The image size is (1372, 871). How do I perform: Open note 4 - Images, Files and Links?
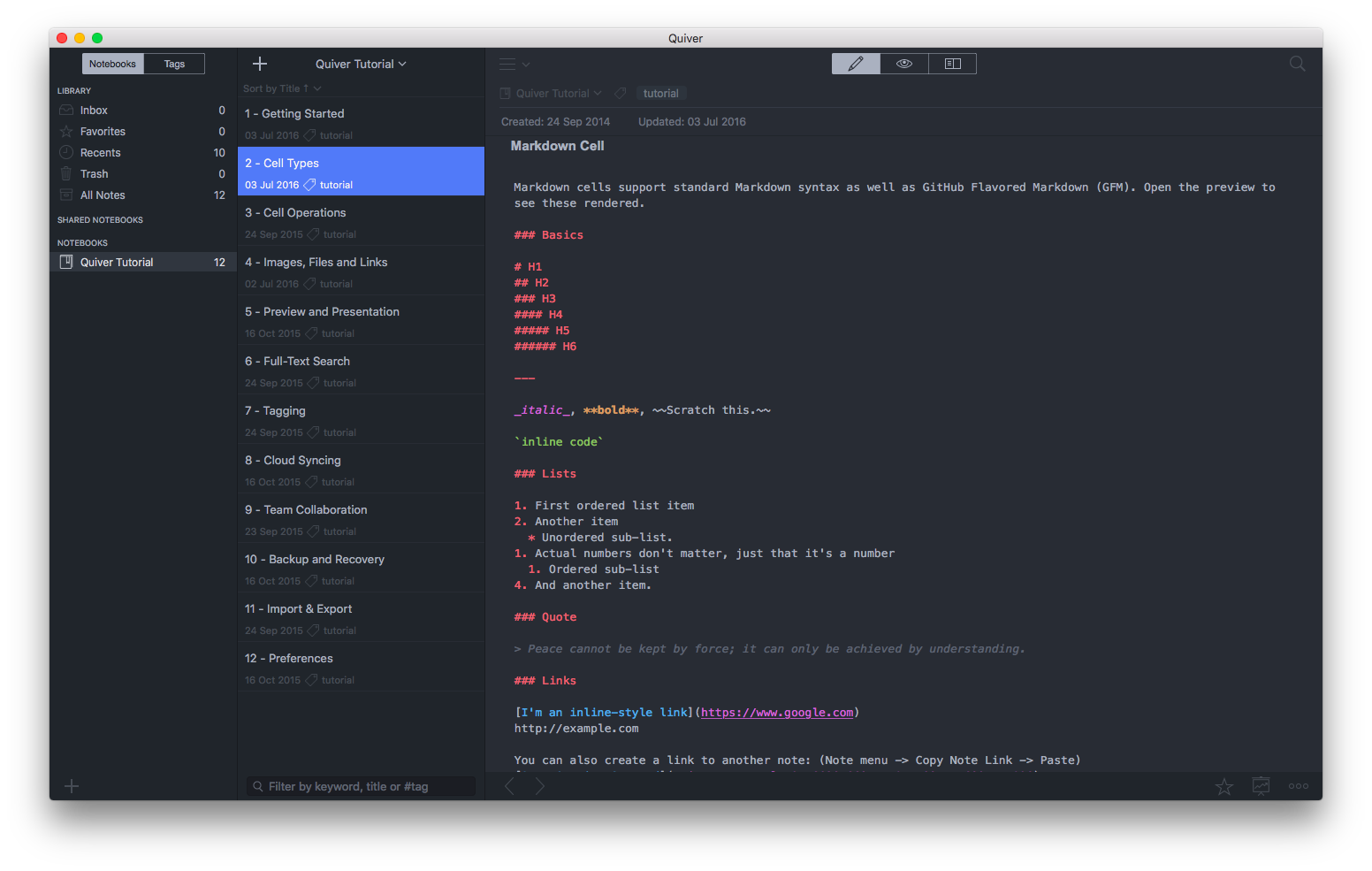click(361, 271)
